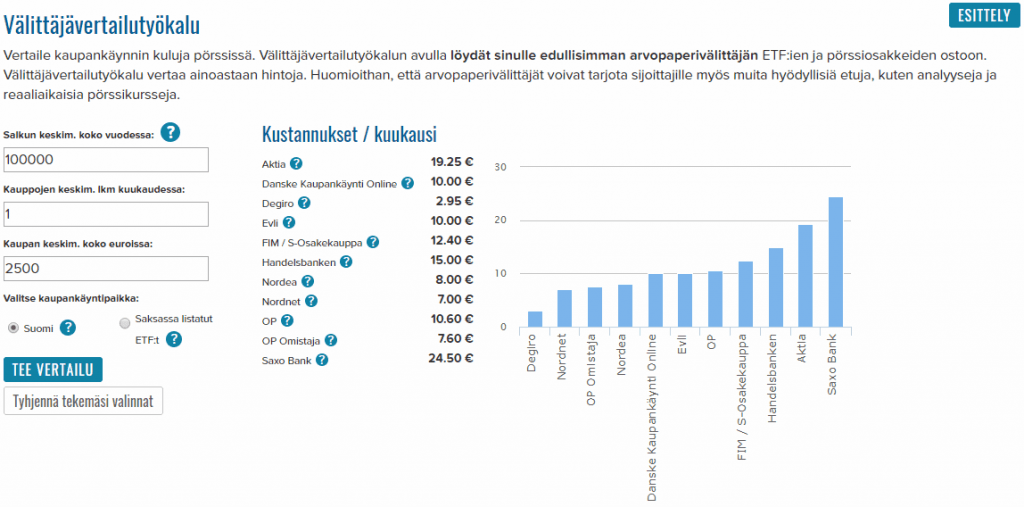Click the Nordea cost value 8.00 €

[455, 280]
